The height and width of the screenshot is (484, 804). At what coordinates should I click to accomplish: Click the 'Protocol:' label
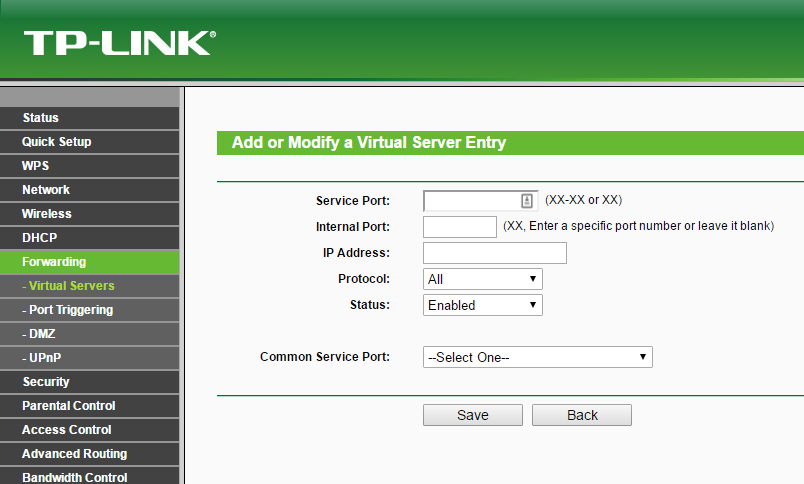coord(364,279)
